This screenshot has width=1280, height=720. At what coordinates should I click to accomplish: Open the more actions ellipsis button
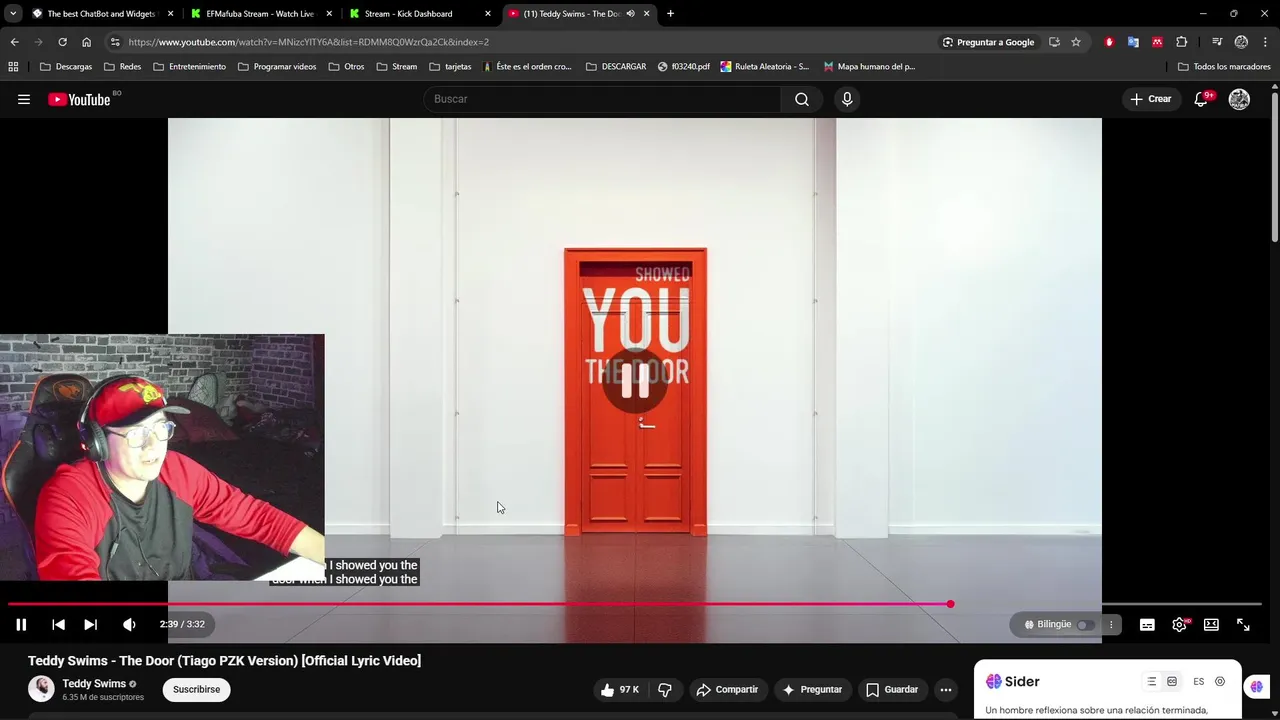946,690
